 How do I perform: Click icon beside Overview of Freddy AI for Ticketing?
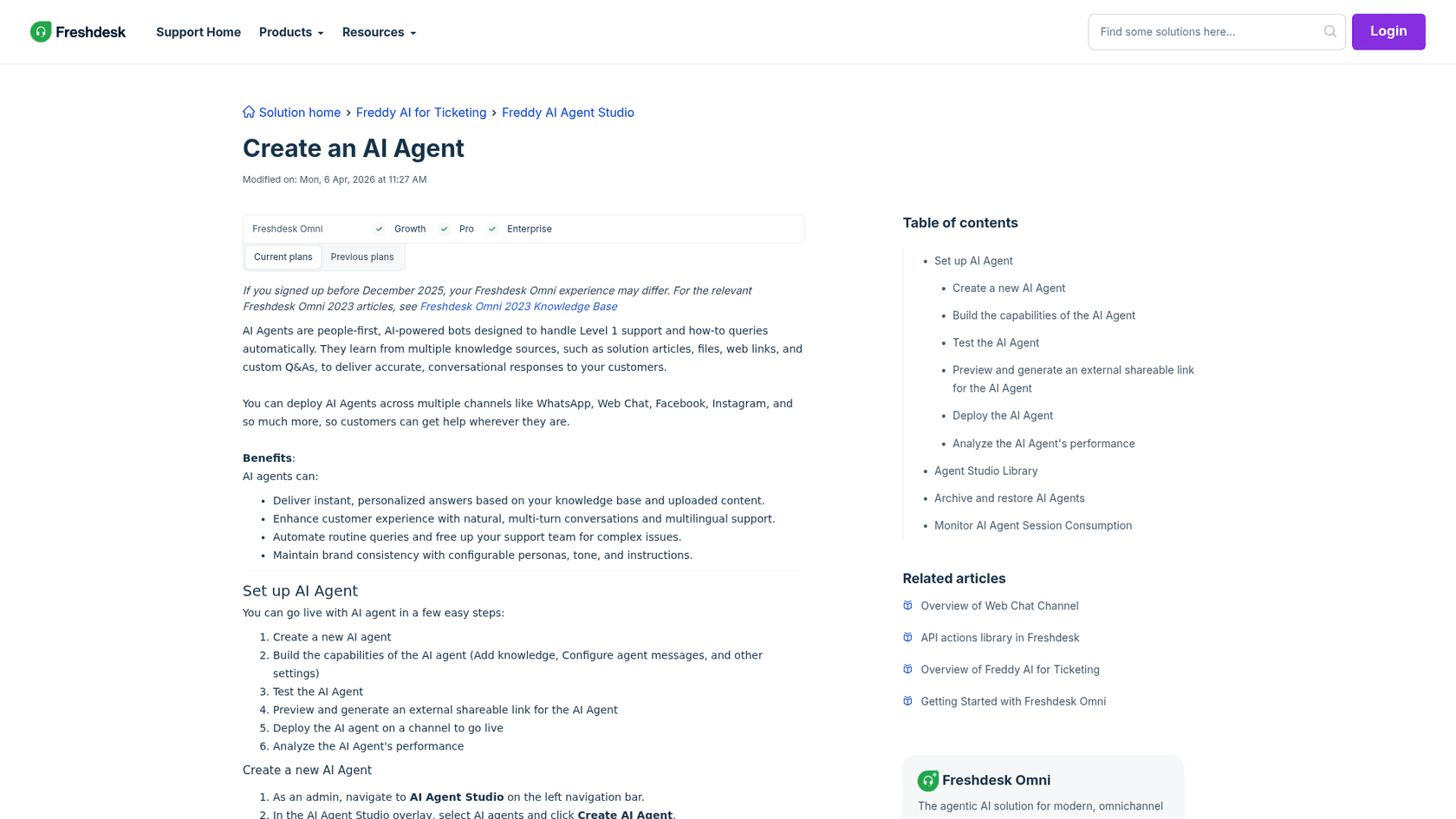click(907, 669)
